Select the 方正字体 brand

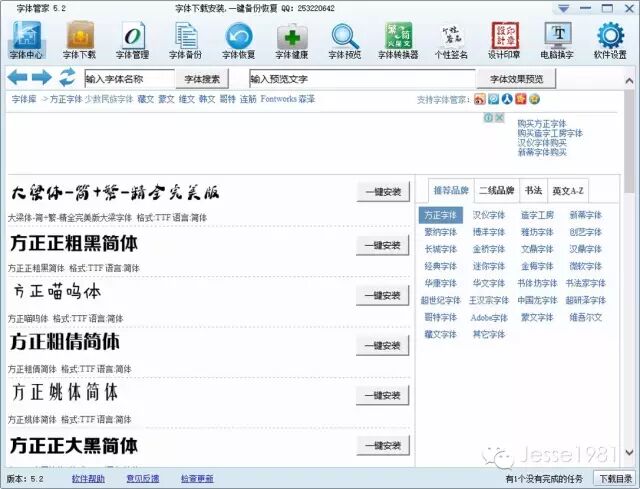coord(440,215)
